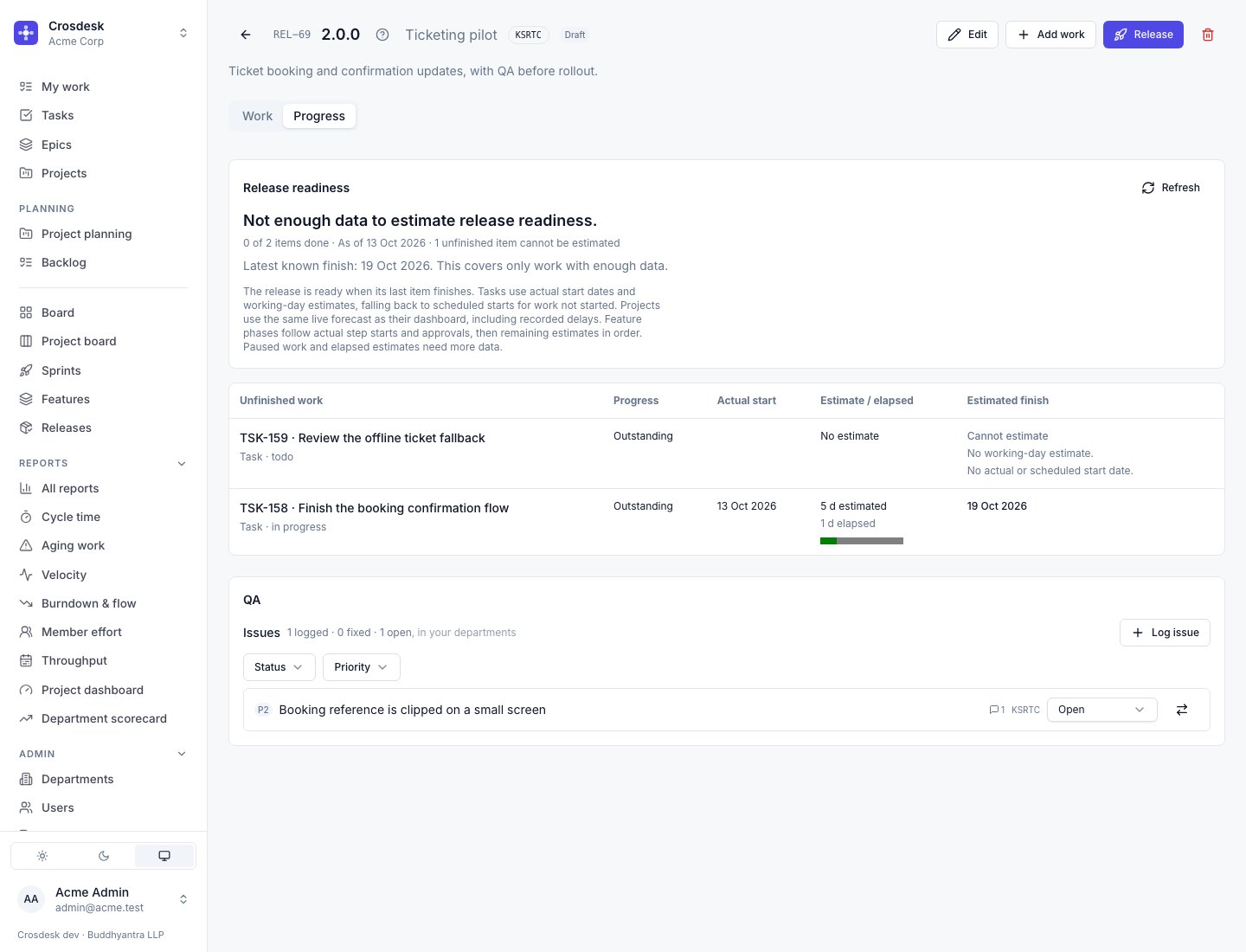This screenshot has height=952, width=1246.
Task: Click the Crosdesk logo icon
Action: click(x=26, y=33)
